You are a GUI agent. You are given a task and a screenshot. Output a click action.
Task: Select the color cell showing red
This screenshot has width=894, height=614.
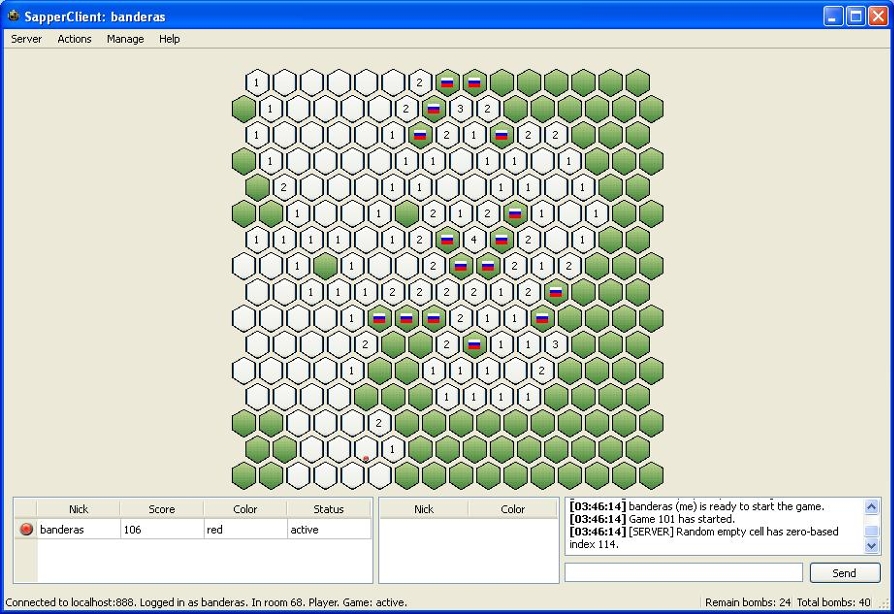point(245,529)
